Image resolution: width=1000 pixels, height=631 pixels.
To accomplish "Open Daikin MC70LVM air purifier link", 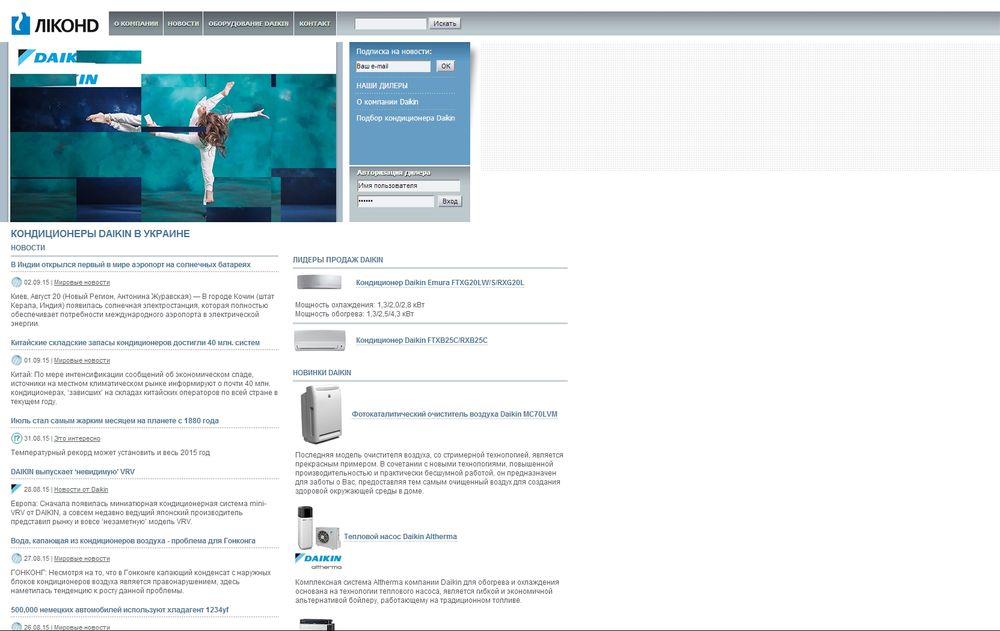I will [x=455, y=414].
